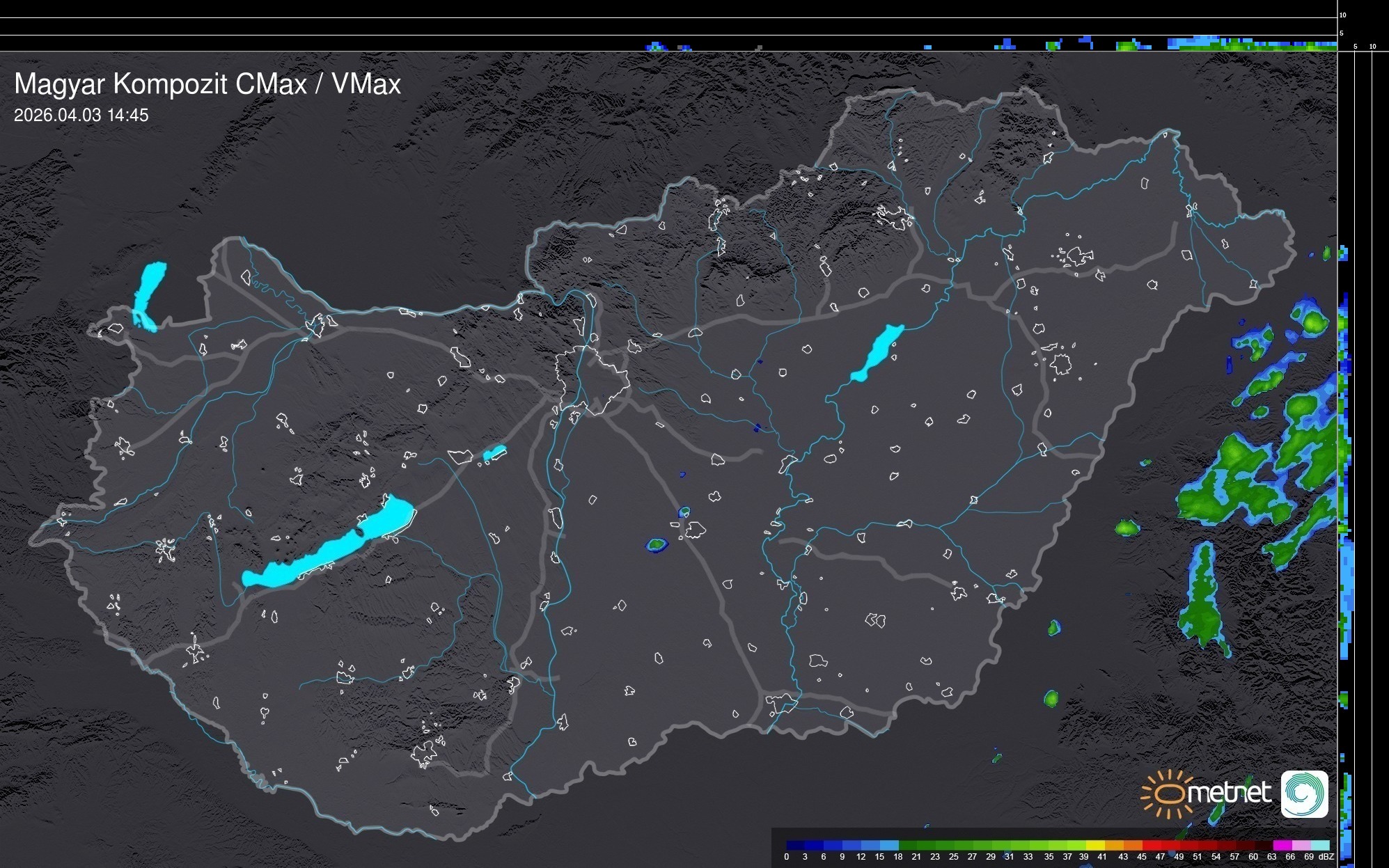The height and width of the screenshot is (868, 1389).
Task: Click the Budapest city outline
Action: (x=592, y=379)
